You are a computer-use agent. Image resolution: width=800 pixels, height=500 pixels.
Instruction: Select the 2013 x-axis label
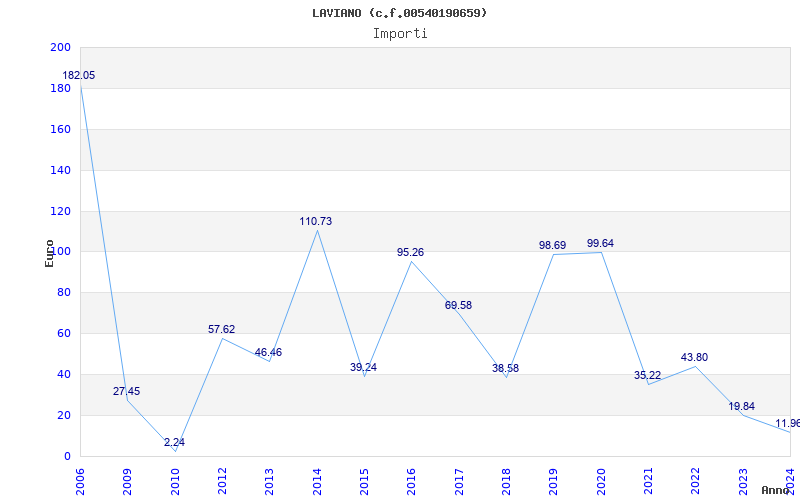pyautogui.click(x=270, y=482)
